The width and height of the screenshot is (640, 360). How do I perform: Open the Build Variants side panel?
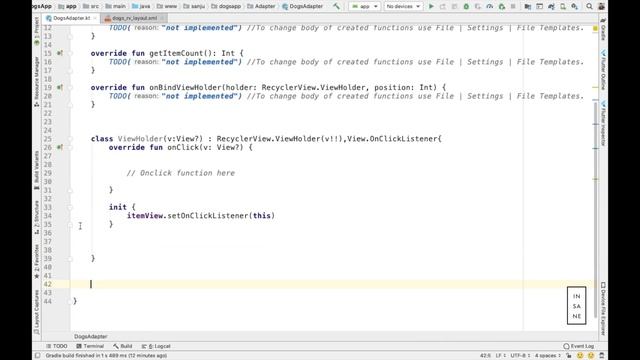point(36,170)
